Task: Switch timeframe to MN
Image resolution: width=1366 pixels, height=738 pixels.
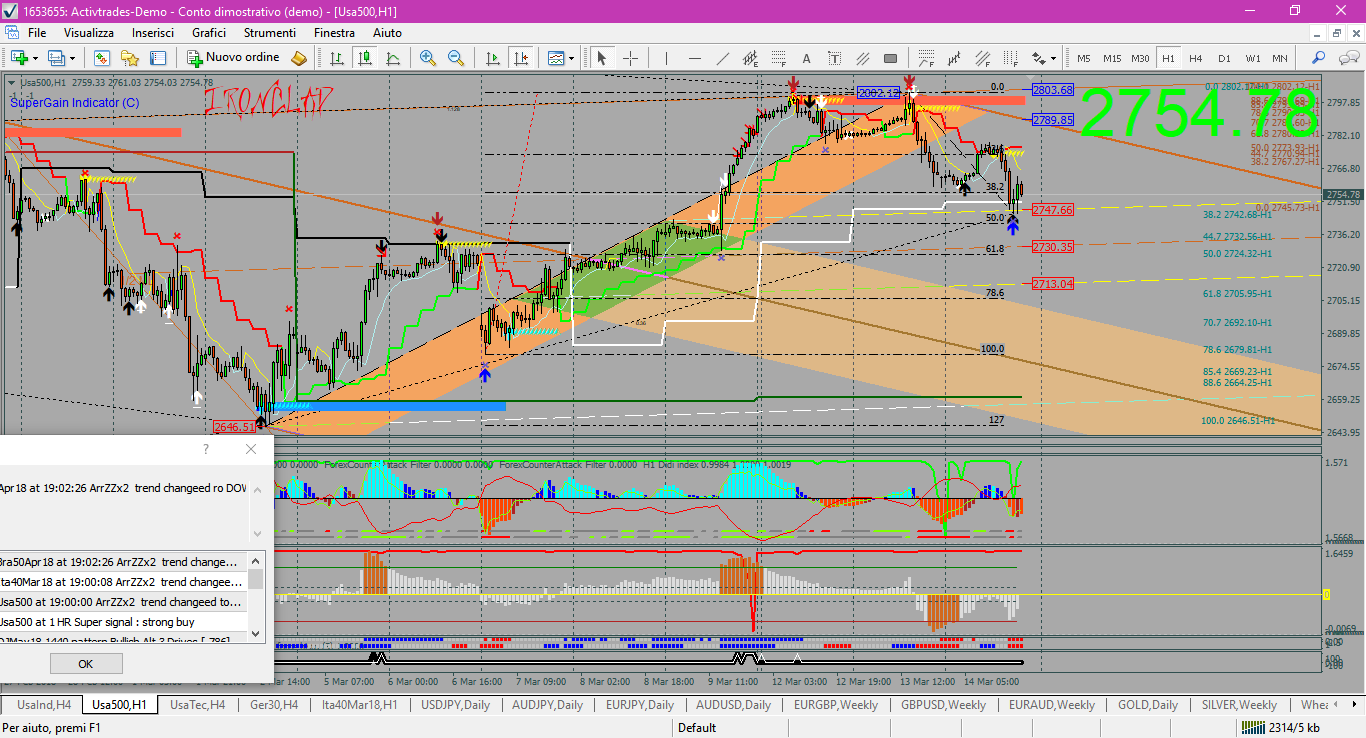Action: [x=1280, y=58]
